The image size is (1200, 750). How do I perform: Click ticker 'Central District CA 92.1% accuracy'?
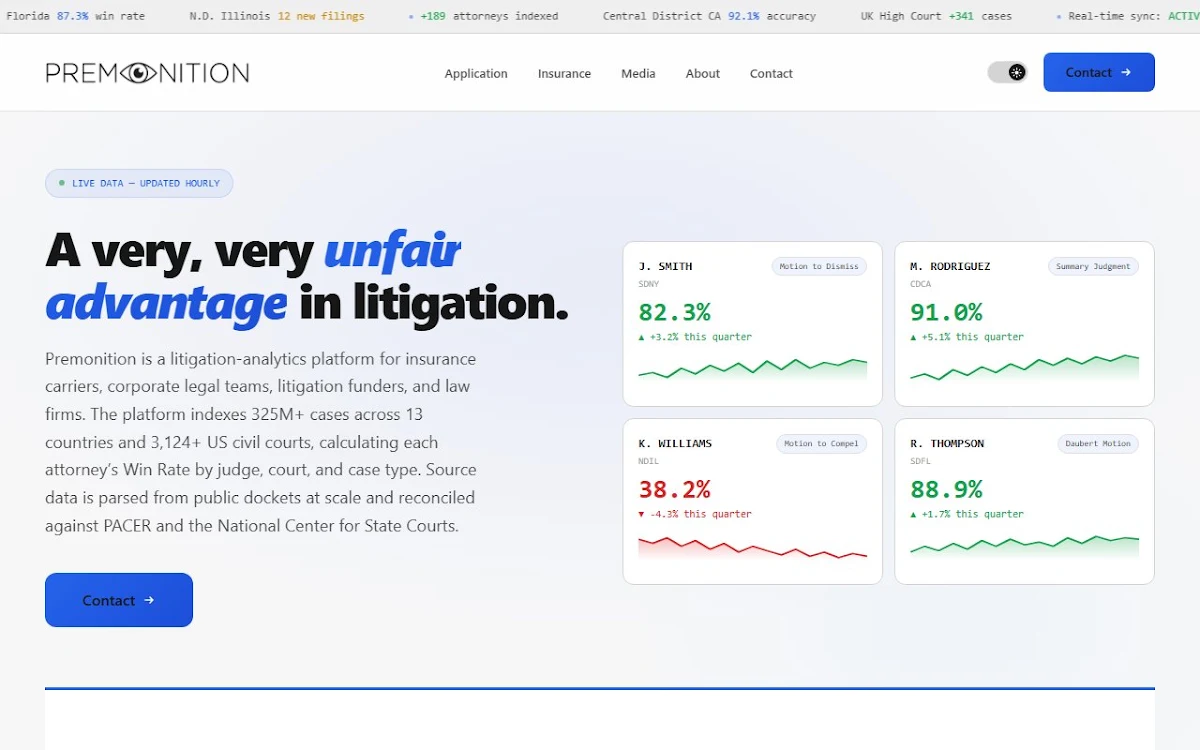(709, 16)
